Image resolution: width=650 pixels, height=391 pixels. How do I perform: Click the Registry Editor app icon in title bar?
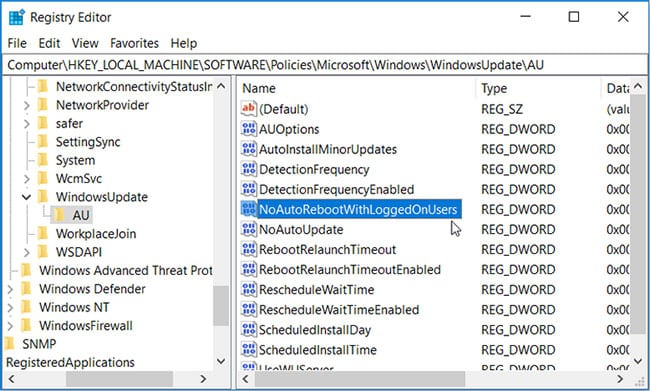(17, 17)
